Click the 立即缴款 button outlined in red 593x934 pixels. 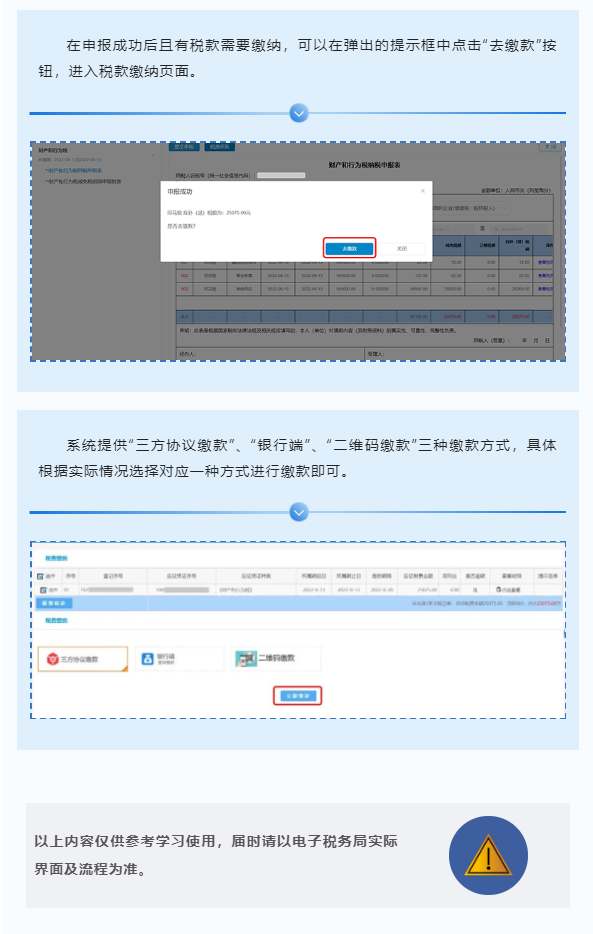click(298, 696)
